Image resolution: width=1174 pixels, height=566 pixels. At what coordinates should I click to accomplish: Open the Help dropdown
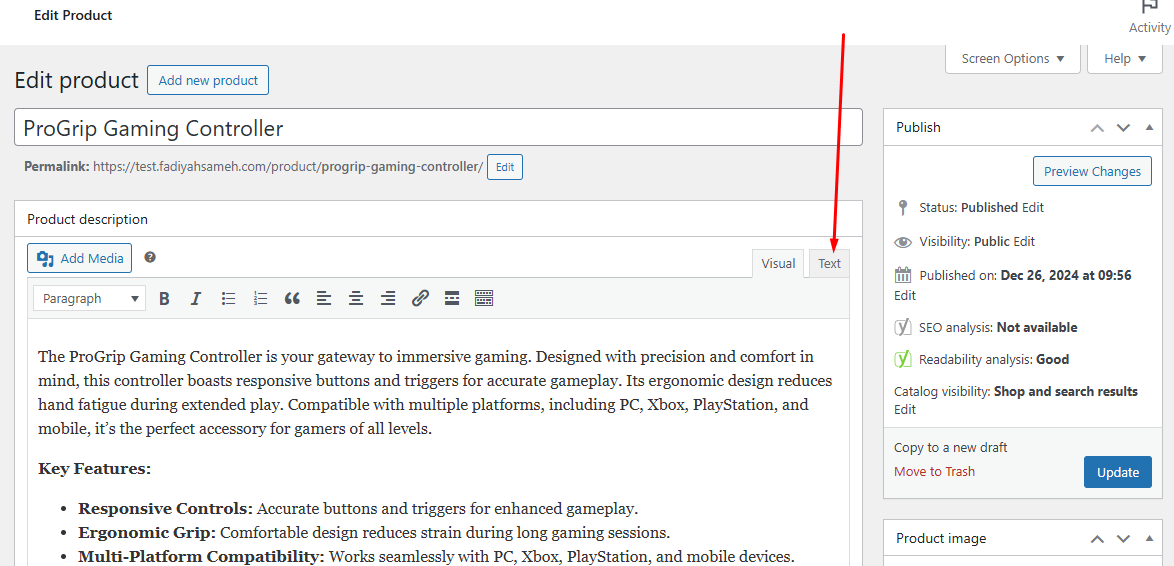1125,58
